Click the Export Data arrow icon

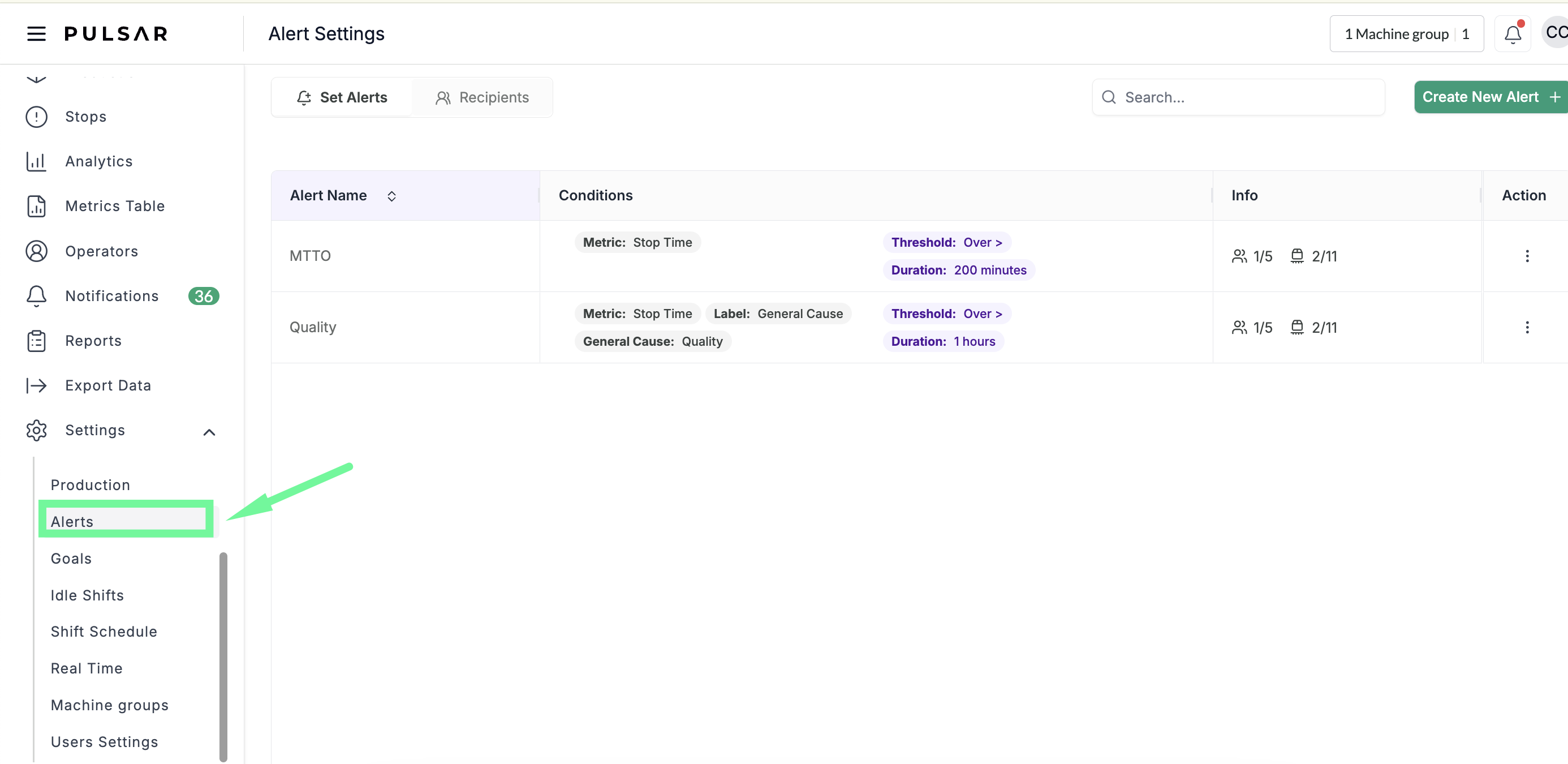pos(37,385)
